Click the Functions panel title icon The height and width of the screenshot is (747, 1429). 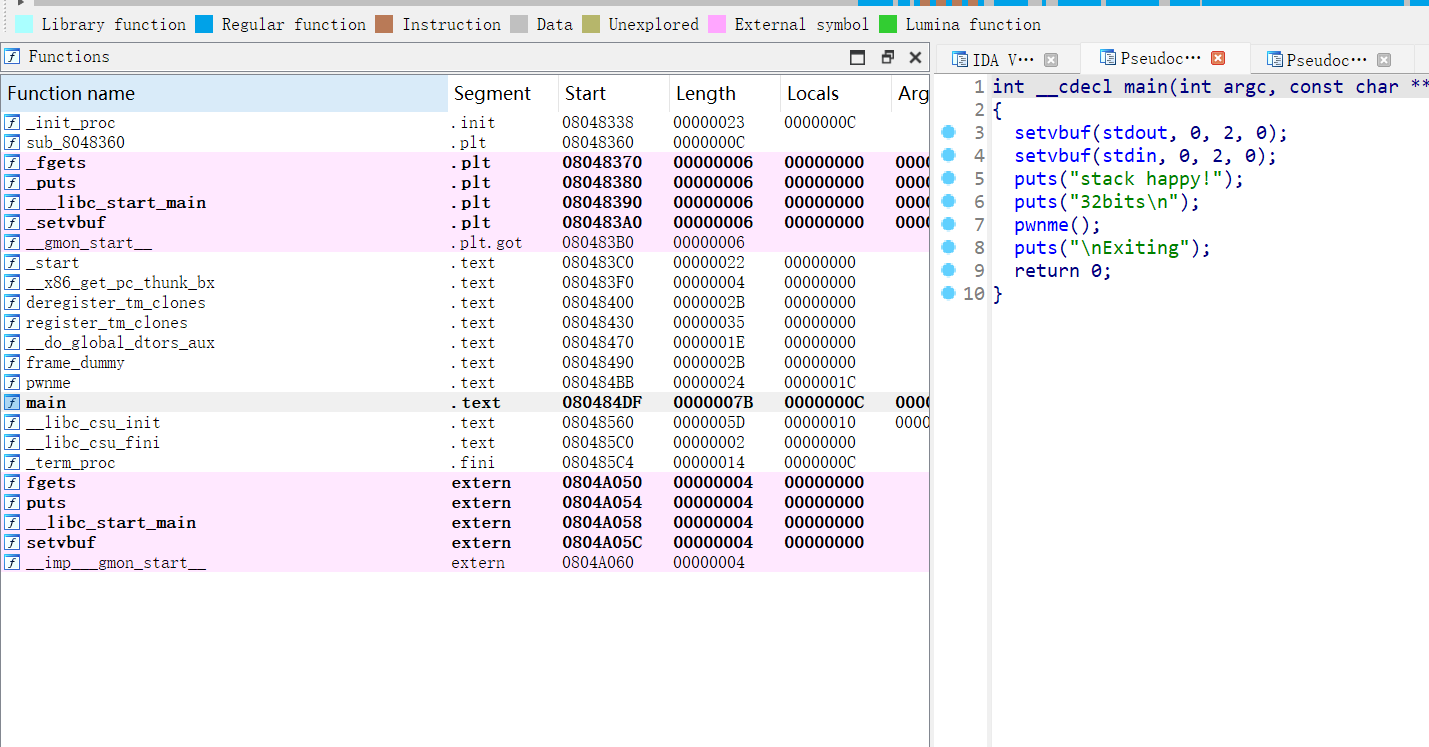(x=13, y=57)
